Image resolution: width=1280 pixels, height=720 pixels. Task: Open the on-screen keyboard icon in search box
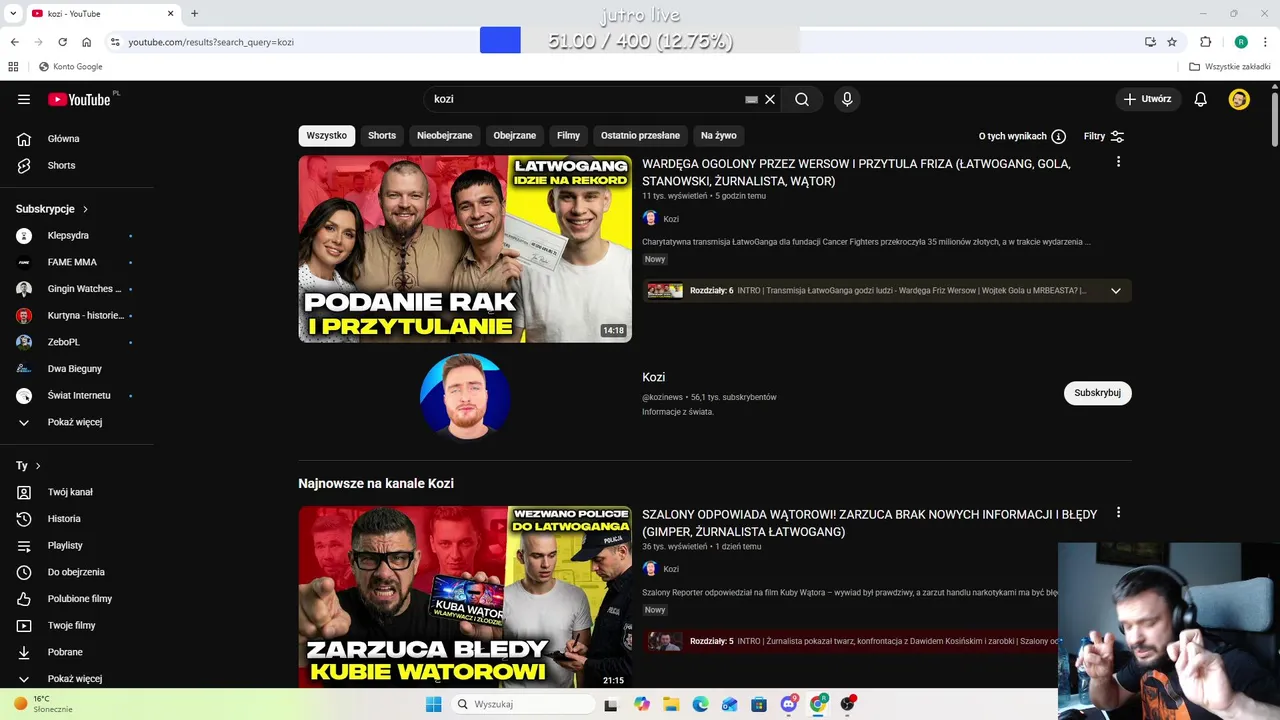751,99
